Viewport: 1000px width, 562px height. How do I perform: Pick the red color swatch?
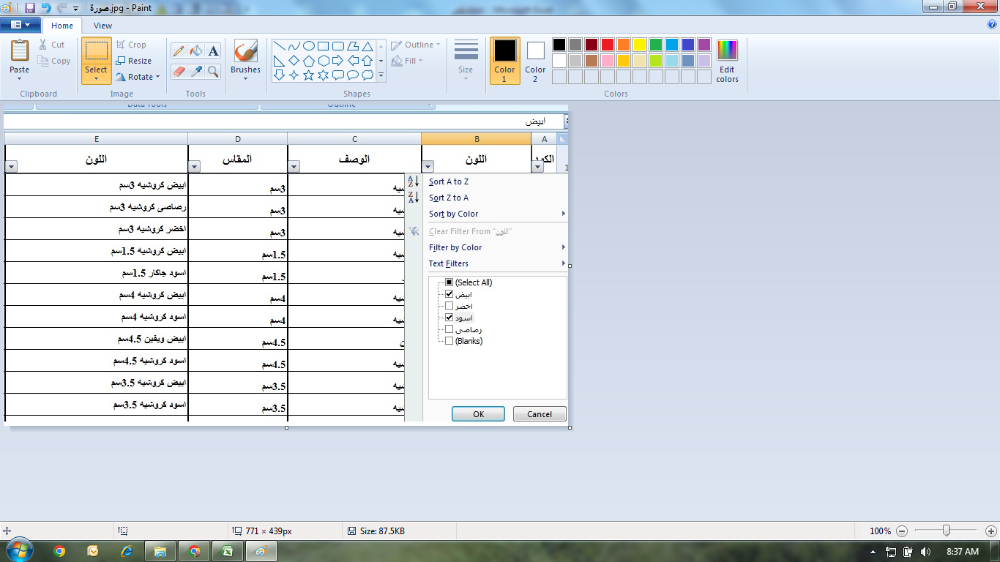pyautogui.click(x=607, y=45)
